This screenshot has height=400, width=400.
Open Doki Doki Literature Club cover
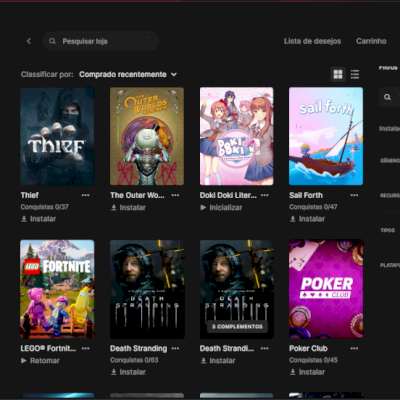pos(237,136)
